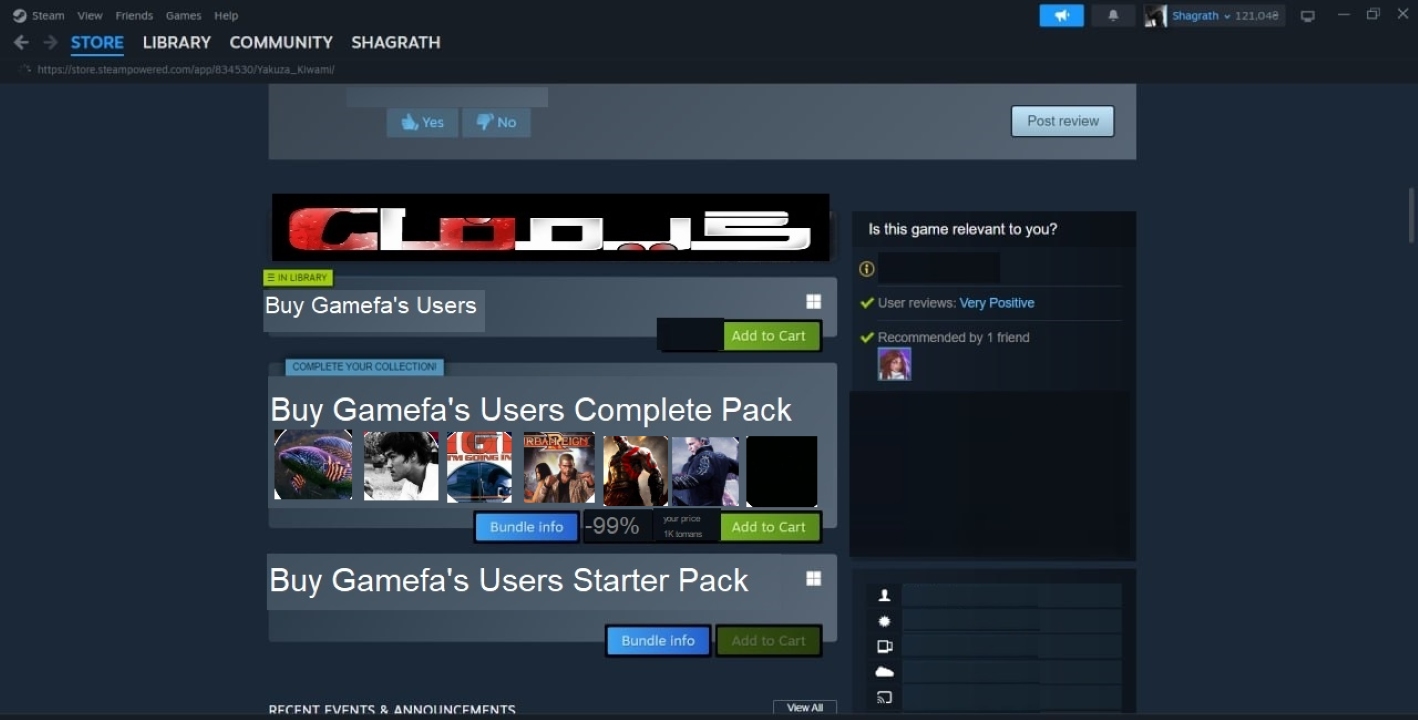Click the Steam Achievements starburst icon
Image resolution: width=1418 pixels, height=720 pixels.
coord(884,621)
